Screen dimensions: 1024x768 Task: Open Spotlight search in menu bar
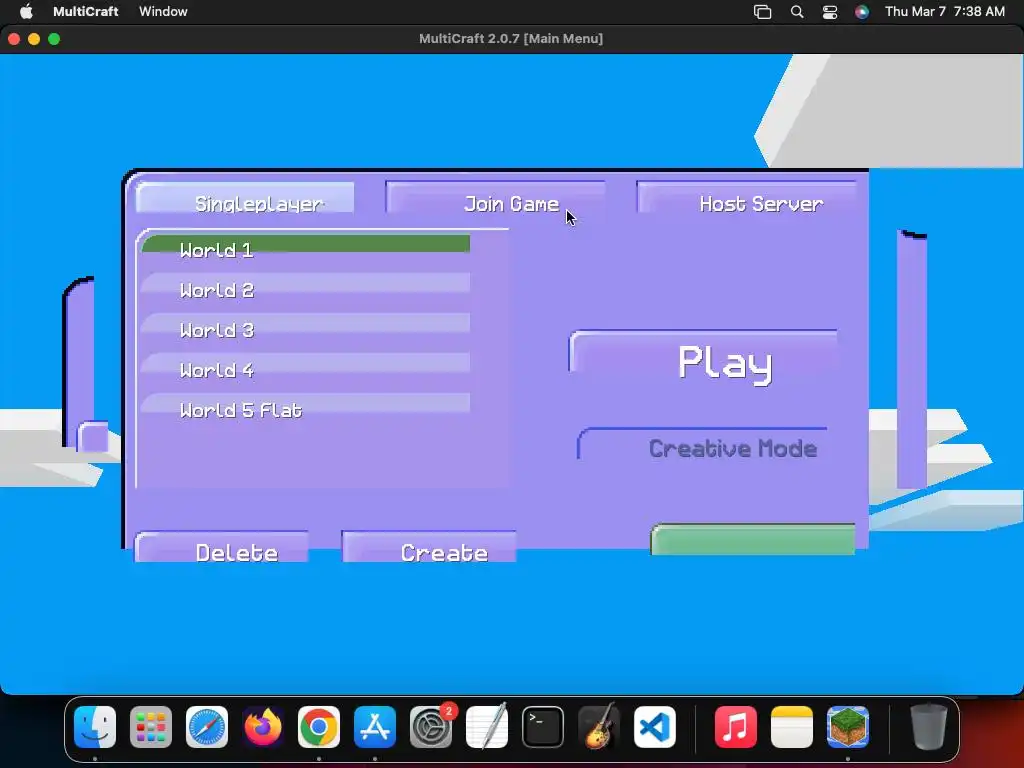[x=797, y=12]
